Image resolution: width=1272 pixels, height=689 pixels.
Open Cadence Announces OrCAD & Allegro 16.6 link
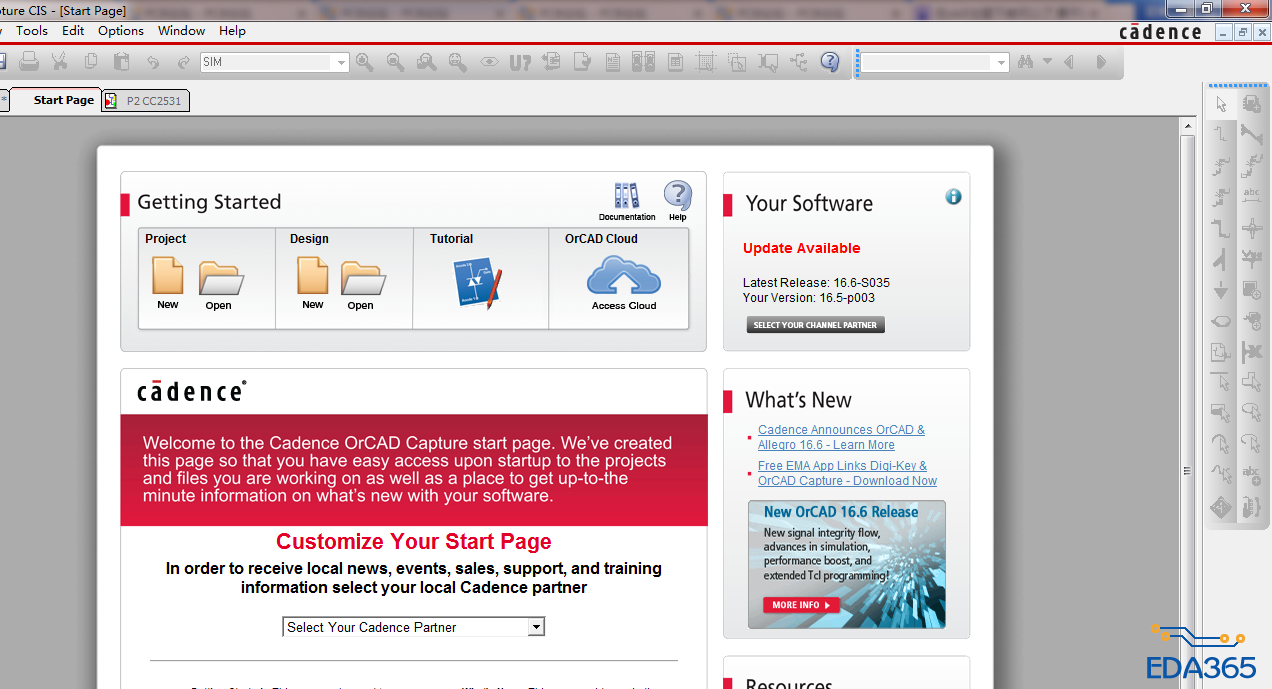(x=841, y=437)
